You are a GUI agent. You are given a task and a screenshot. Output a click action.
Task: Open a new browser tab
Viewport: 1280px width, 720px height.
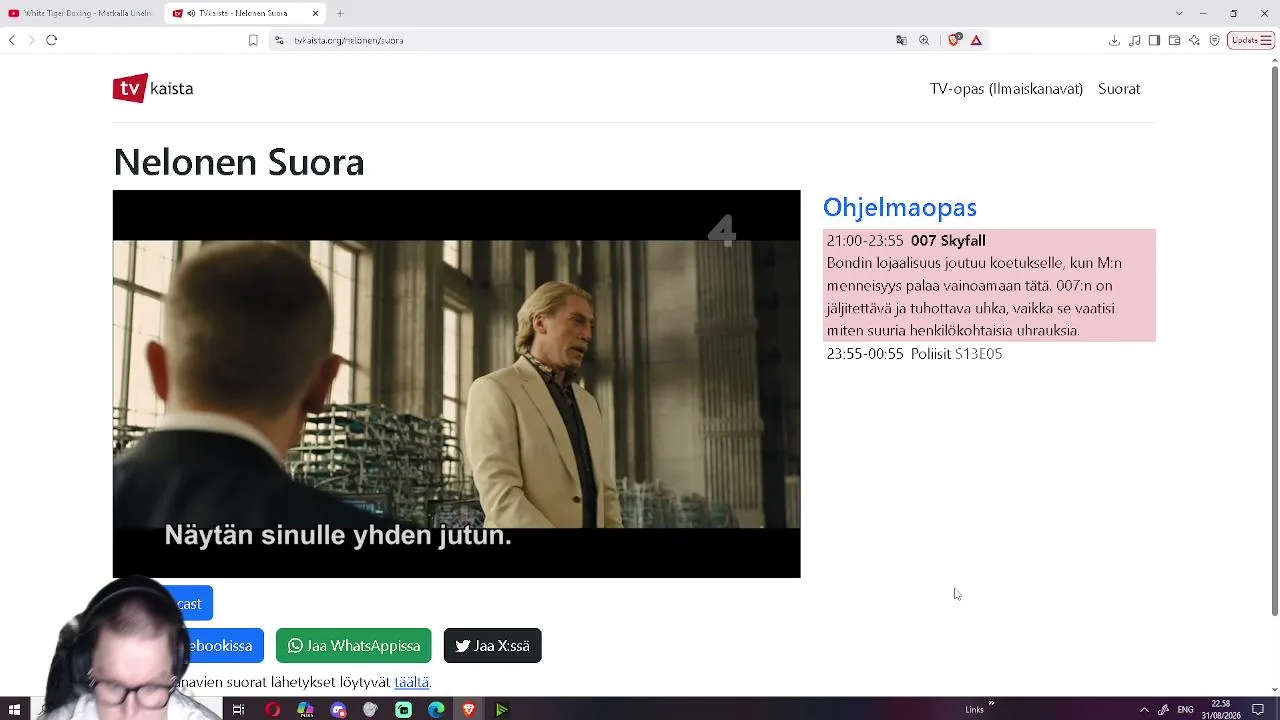[340, 13]
